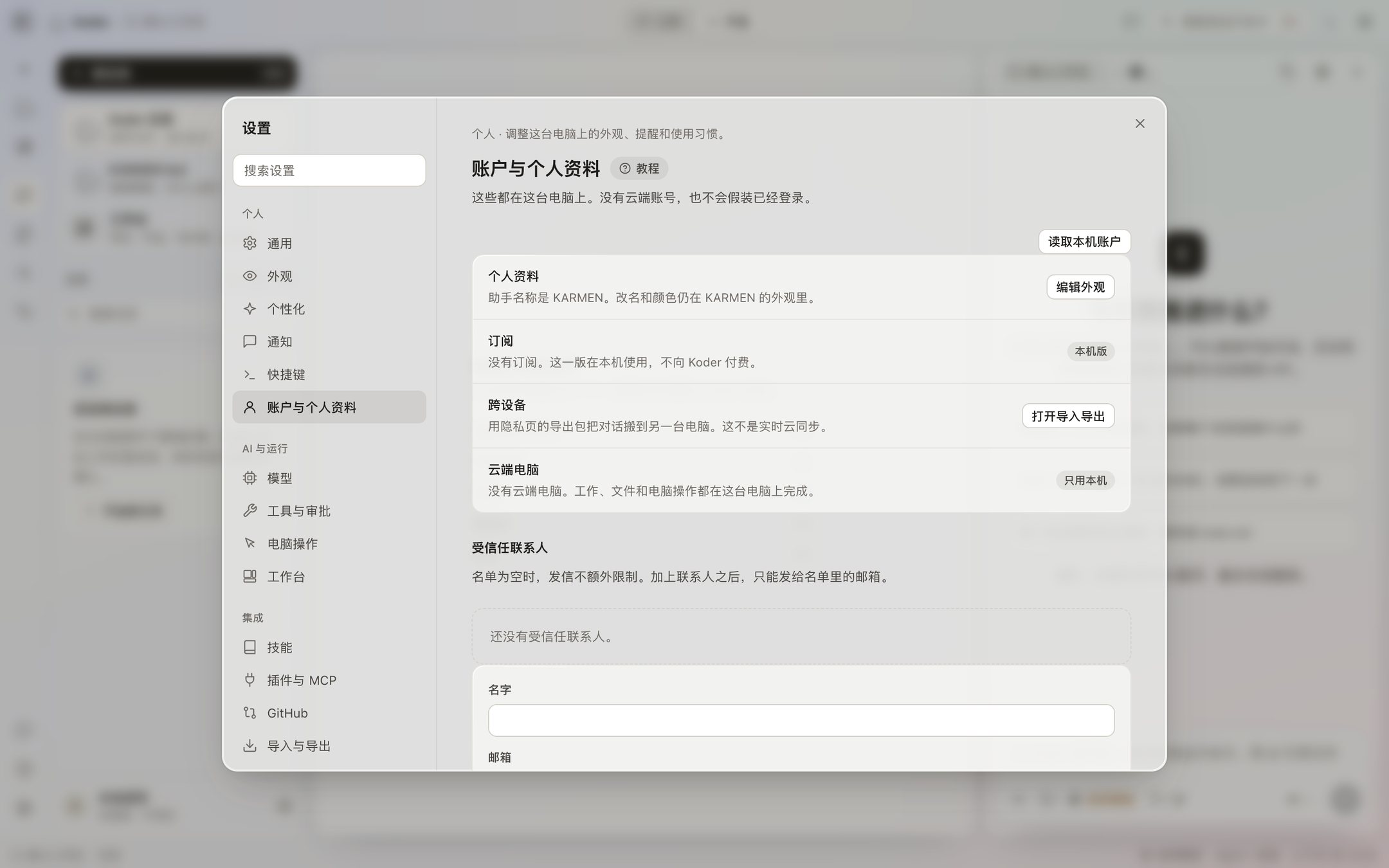The height and width of the screenshot is (868, 1389).
Task: Click the 账户与个人资料 person icon
Action: click(x=250, y=407)
